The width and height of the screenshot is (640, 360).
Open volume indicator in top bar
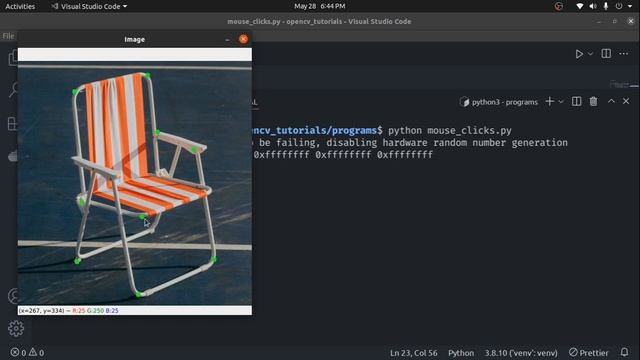593,6
